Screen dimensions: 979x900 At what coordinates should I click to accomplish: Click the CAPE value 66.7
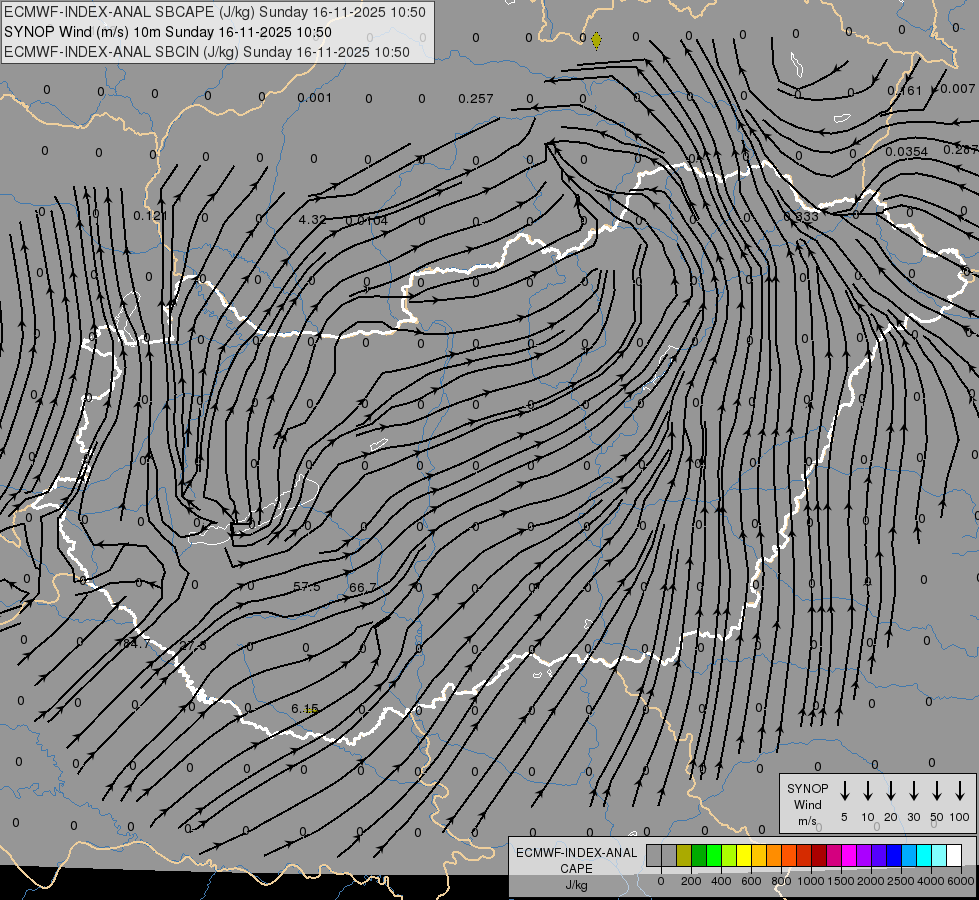[363, 587]
